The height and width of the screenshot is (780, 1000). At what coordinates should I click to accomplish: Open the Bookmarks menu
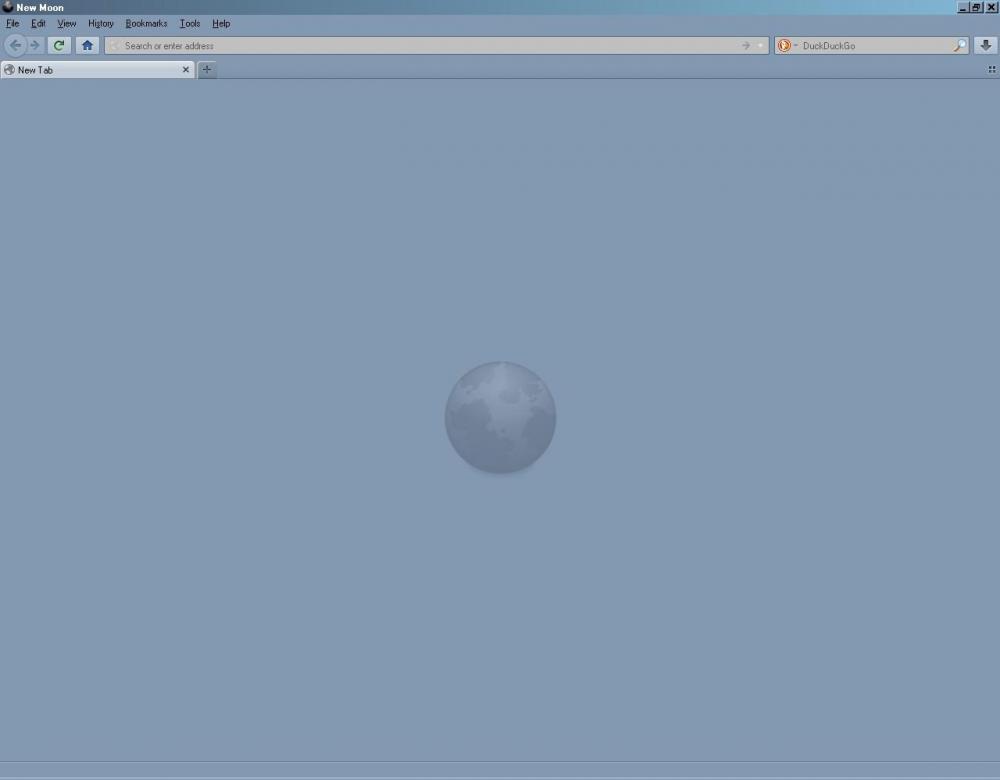point(146,24)
